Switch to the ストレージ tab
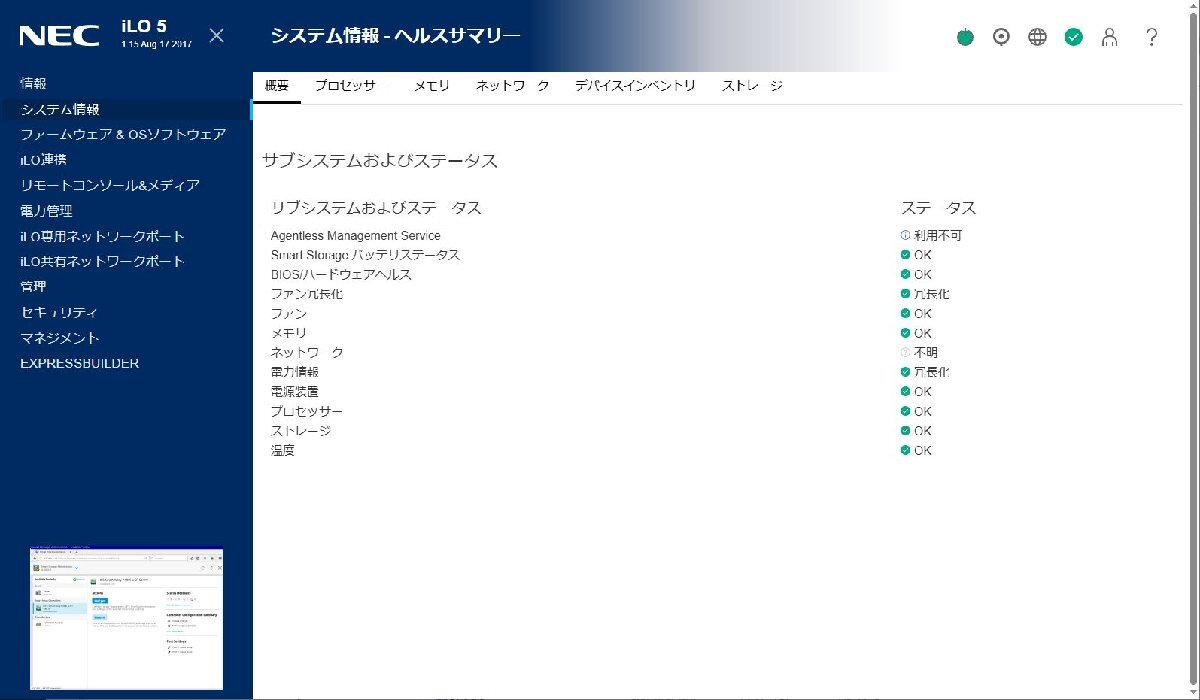1200x700 pixels. click(x=752, y=86)
